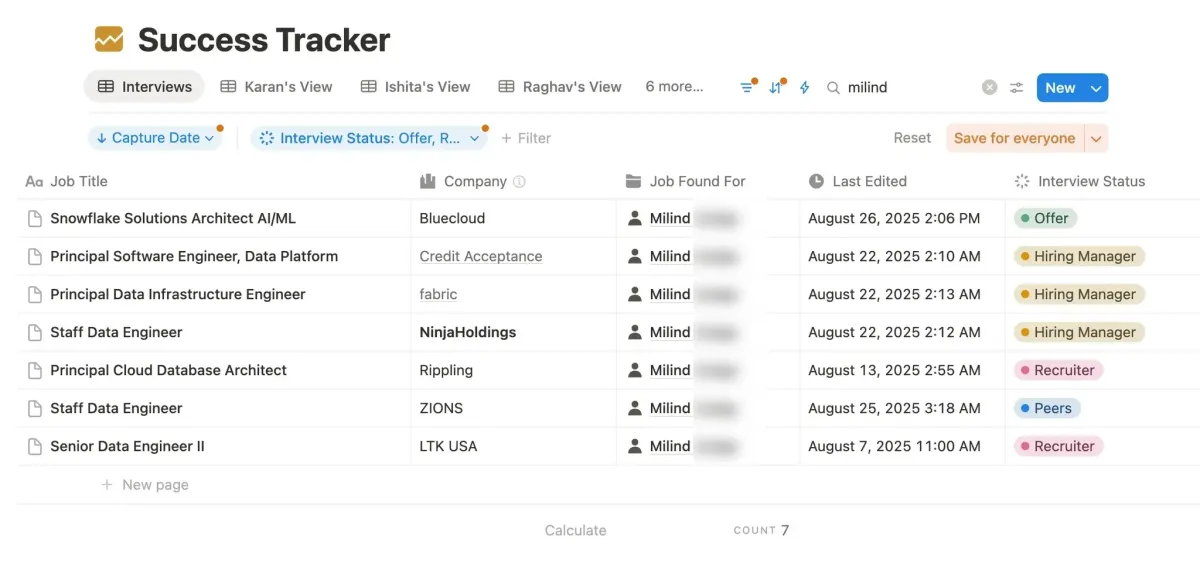Clear the search with the X icon
This screenshot has height=581, width=1200.
(x=989, y=88)
